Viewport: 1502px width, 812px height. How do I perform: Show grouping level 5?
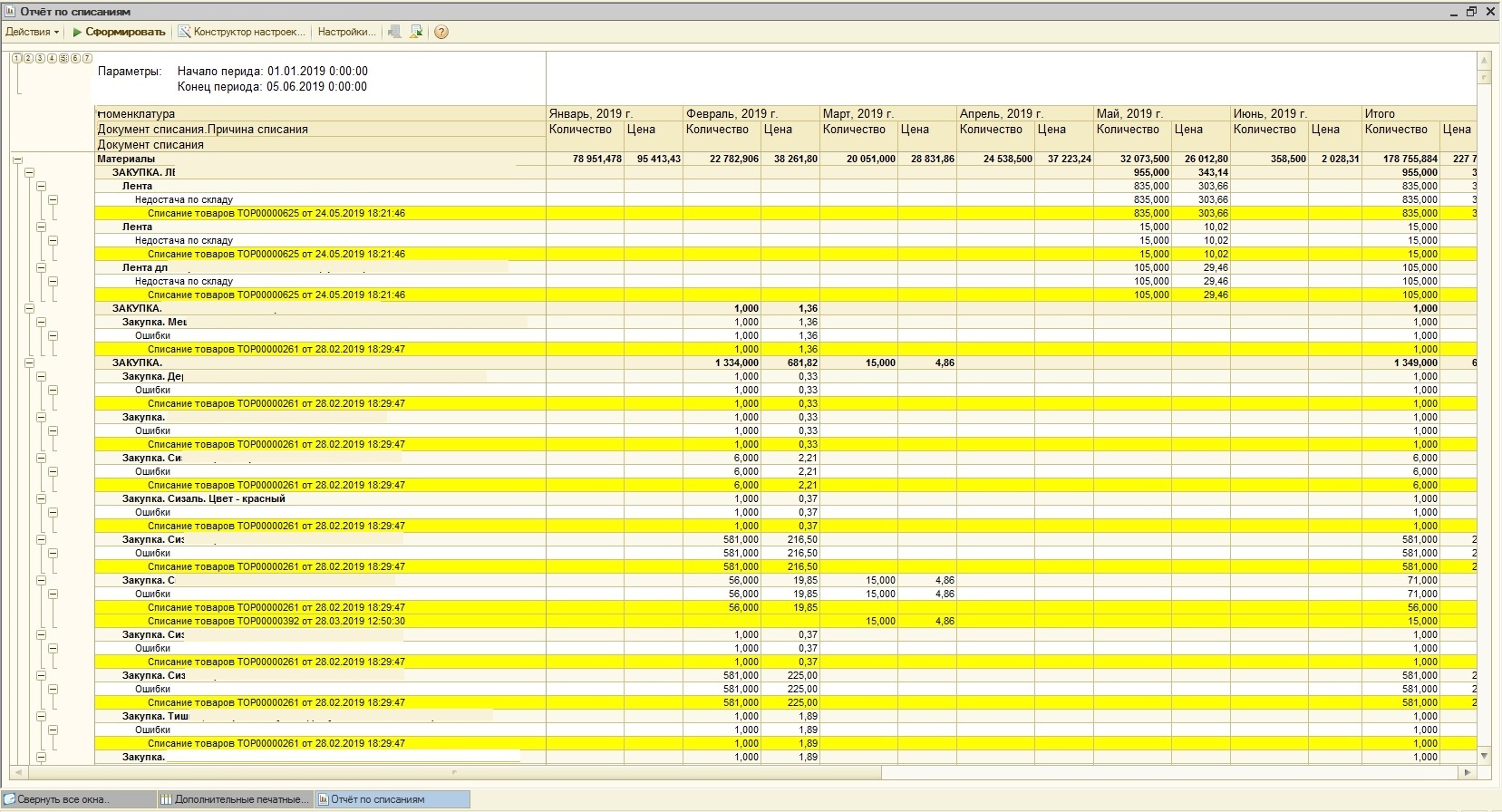63,58
